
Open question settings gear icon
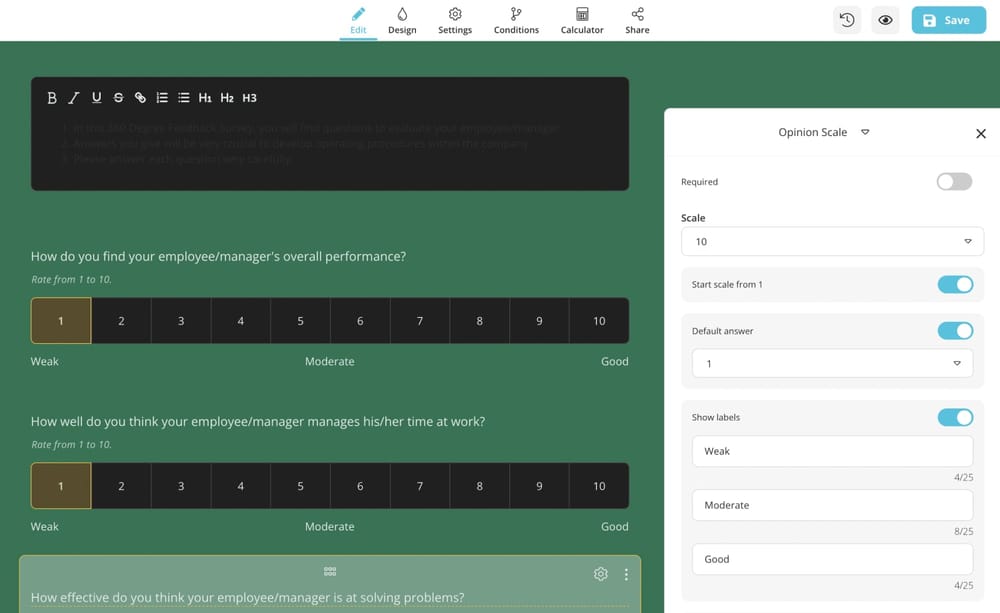click(x=600, y=574)
